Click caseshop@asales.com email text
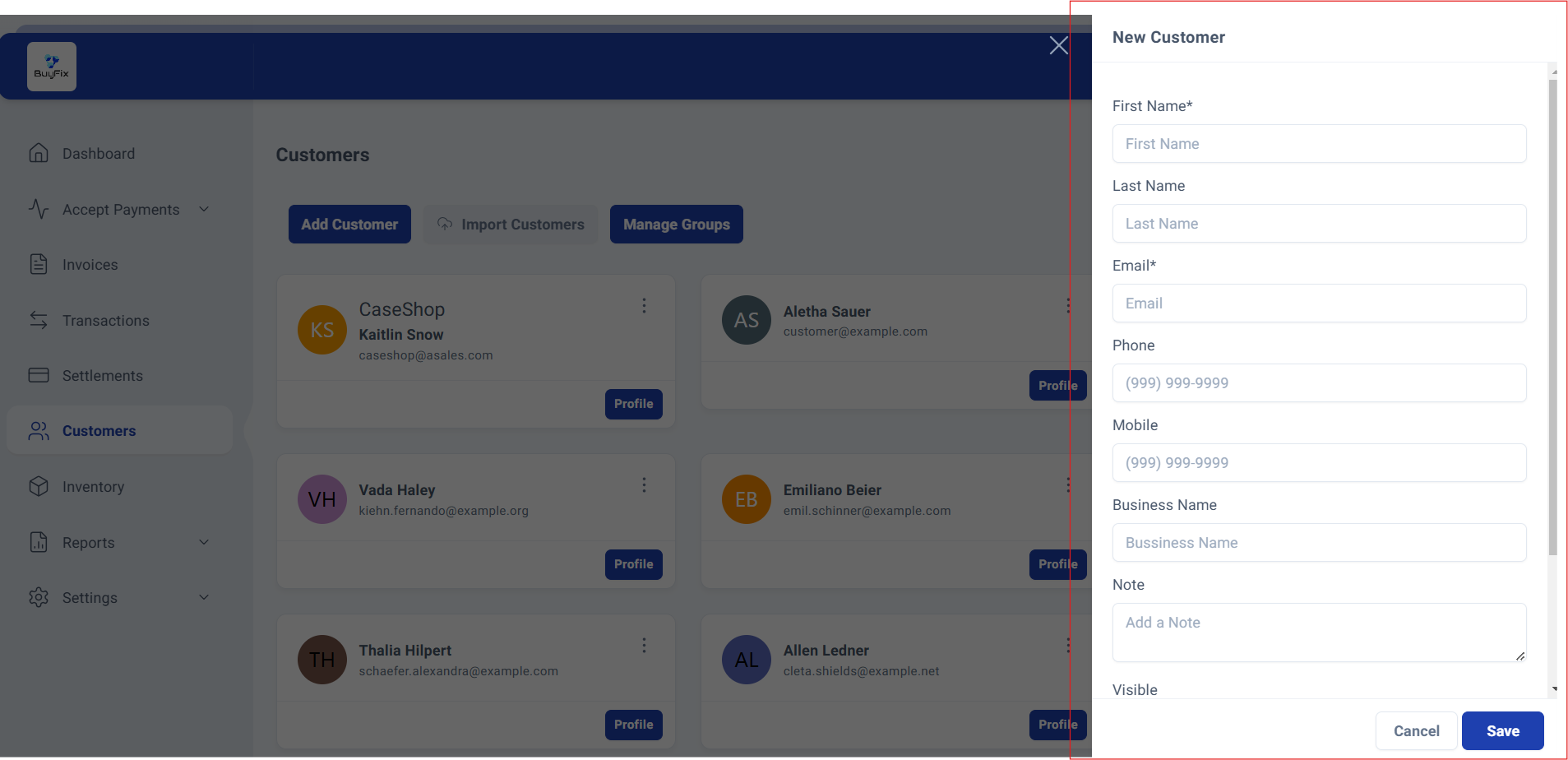 coord(426,355)
